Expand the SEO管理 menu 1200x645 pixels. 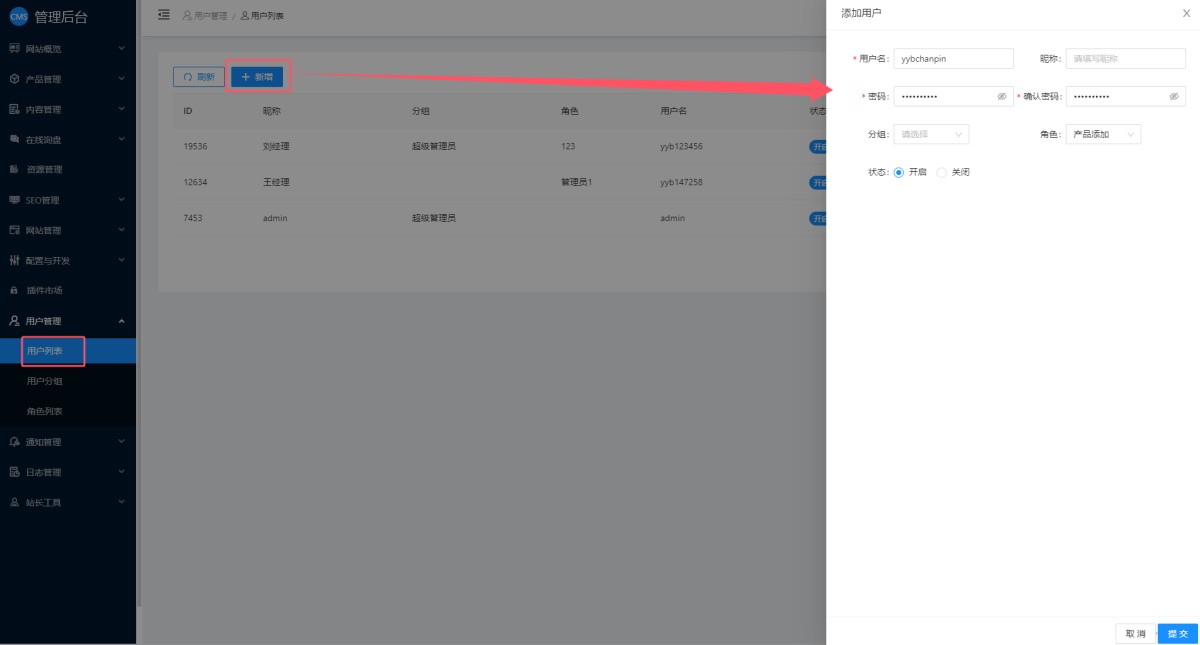68,200
